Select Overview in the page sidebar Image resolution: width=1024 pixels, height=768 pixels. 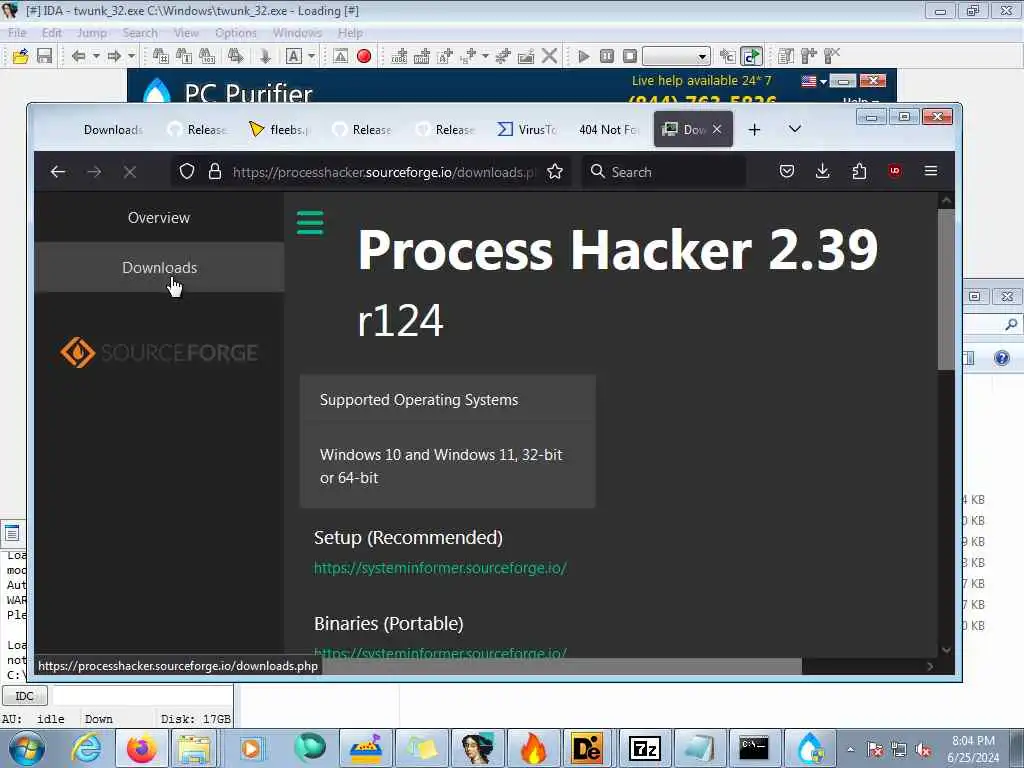159,217
